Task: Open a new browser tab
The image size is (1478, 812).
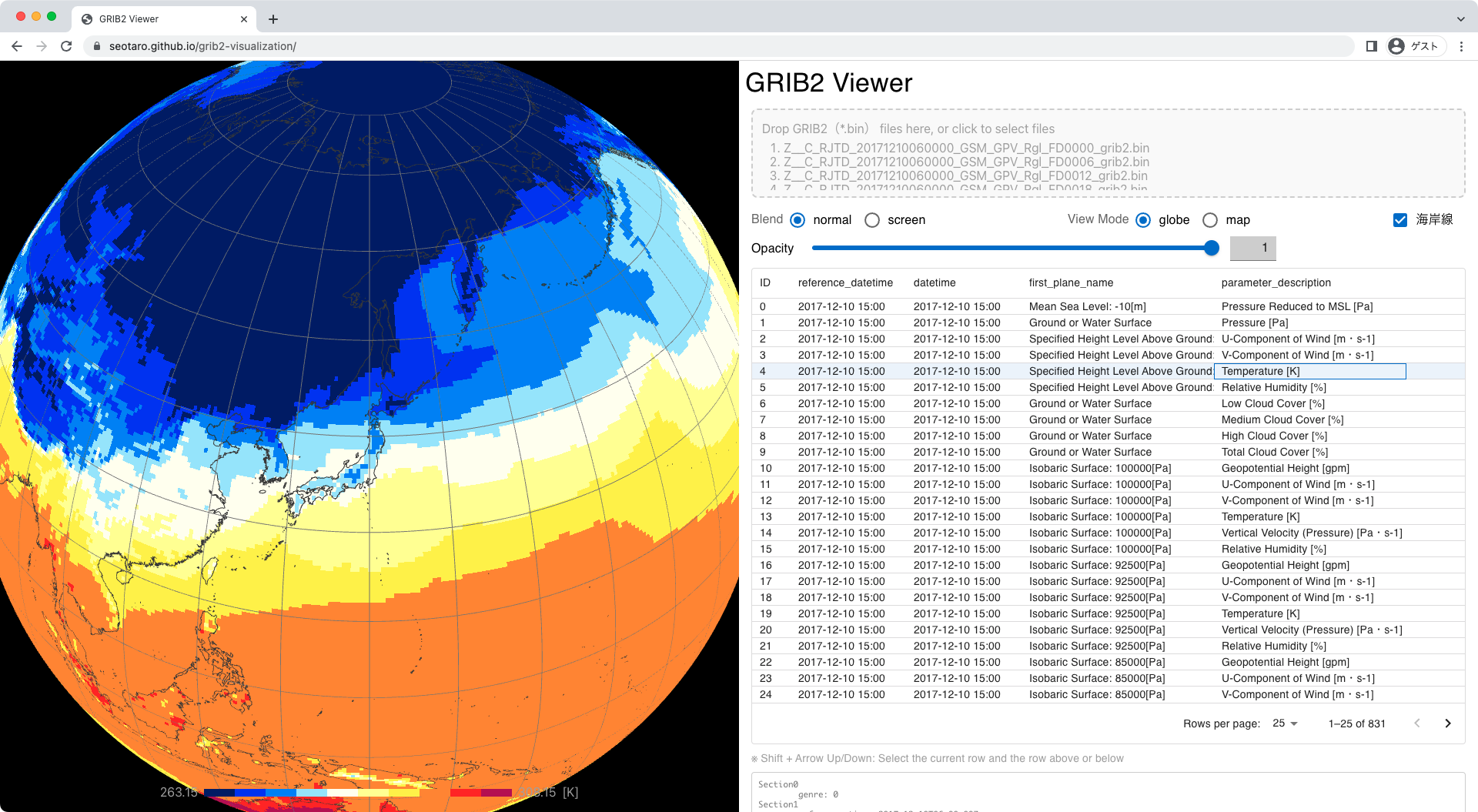Action: click(x=273, y=18)
